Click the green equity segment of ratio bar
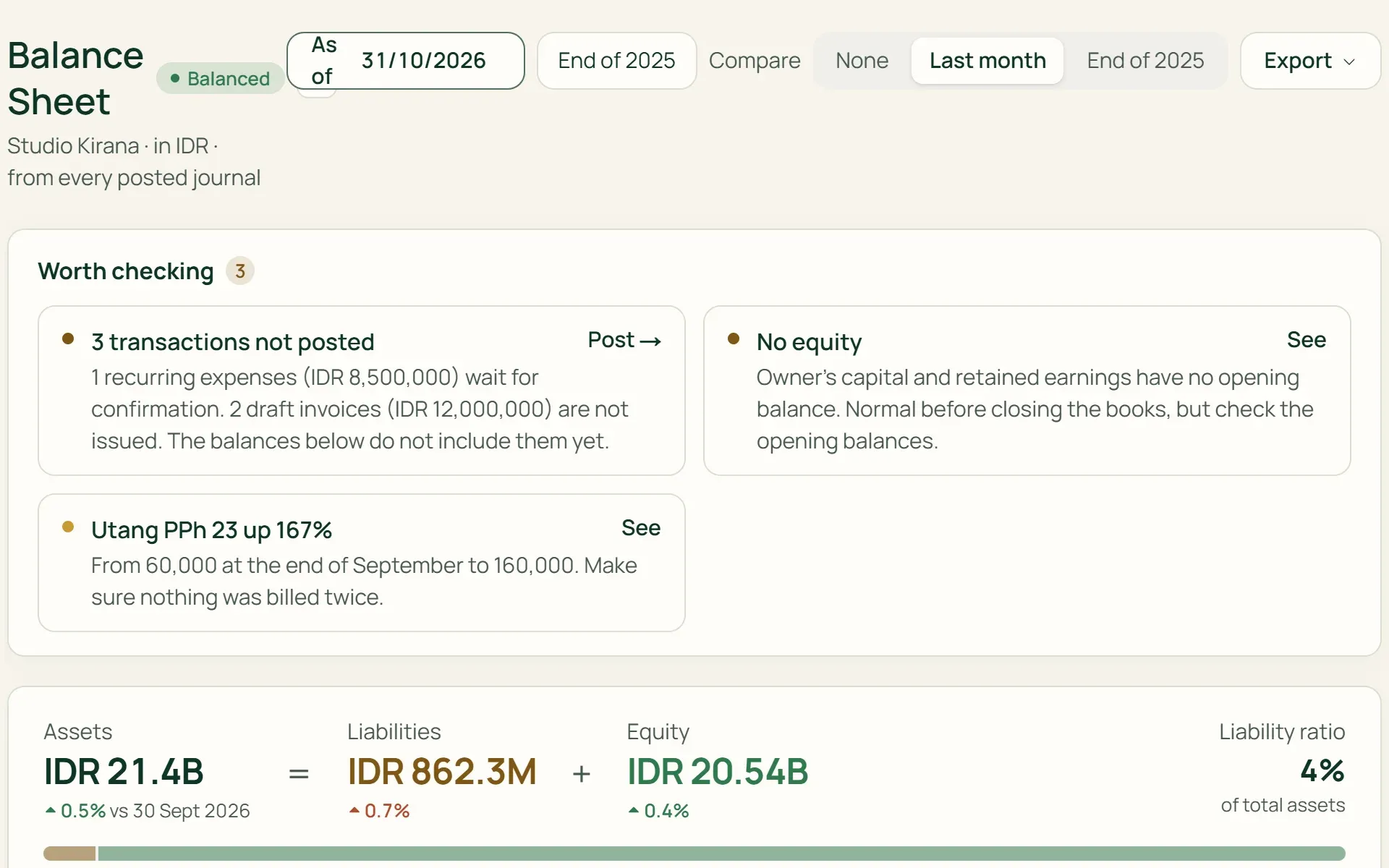1389x868 pixels. [x=721, y=854]
